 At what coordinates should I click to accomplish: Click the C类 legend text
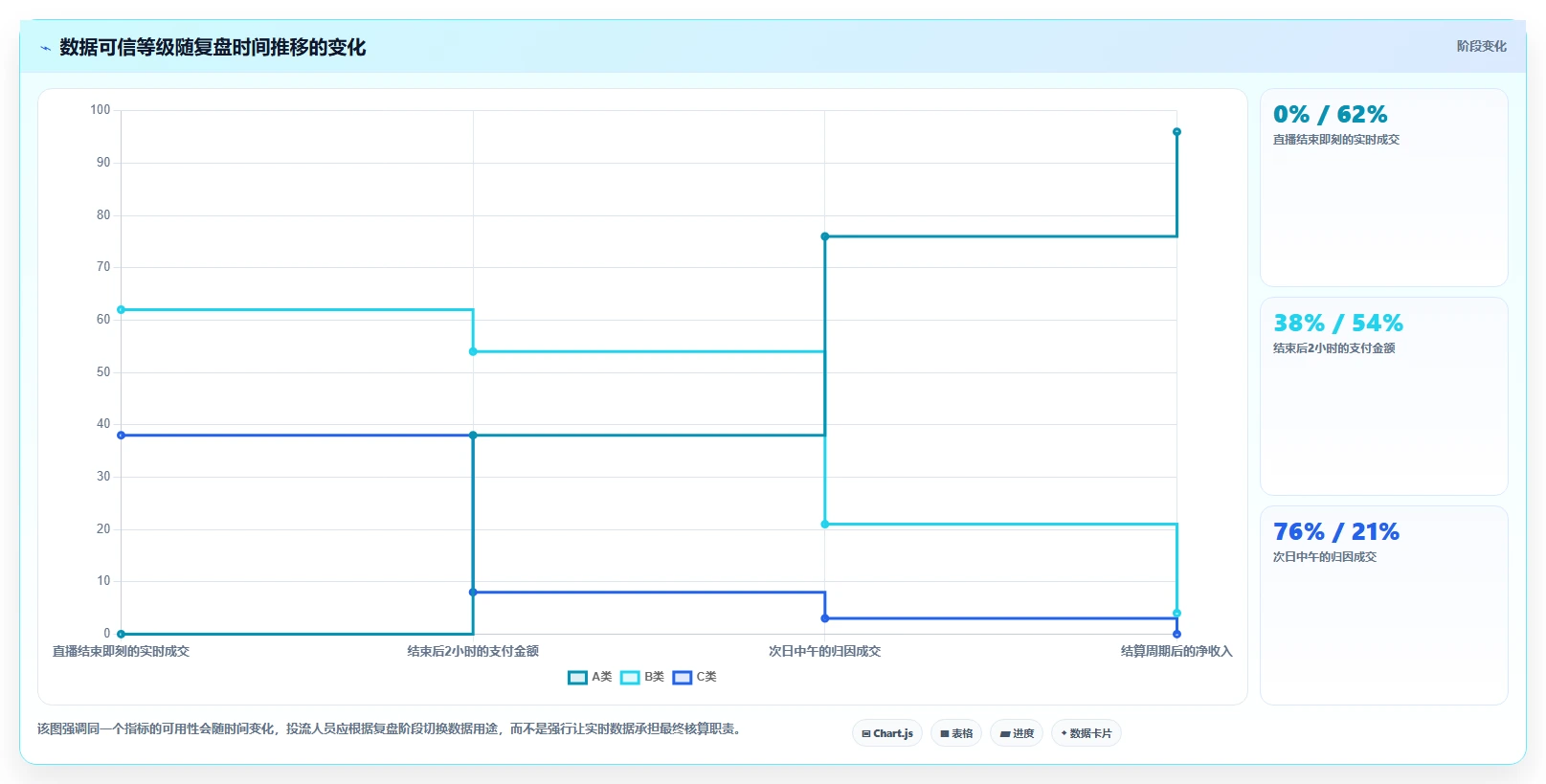point(706,677)
